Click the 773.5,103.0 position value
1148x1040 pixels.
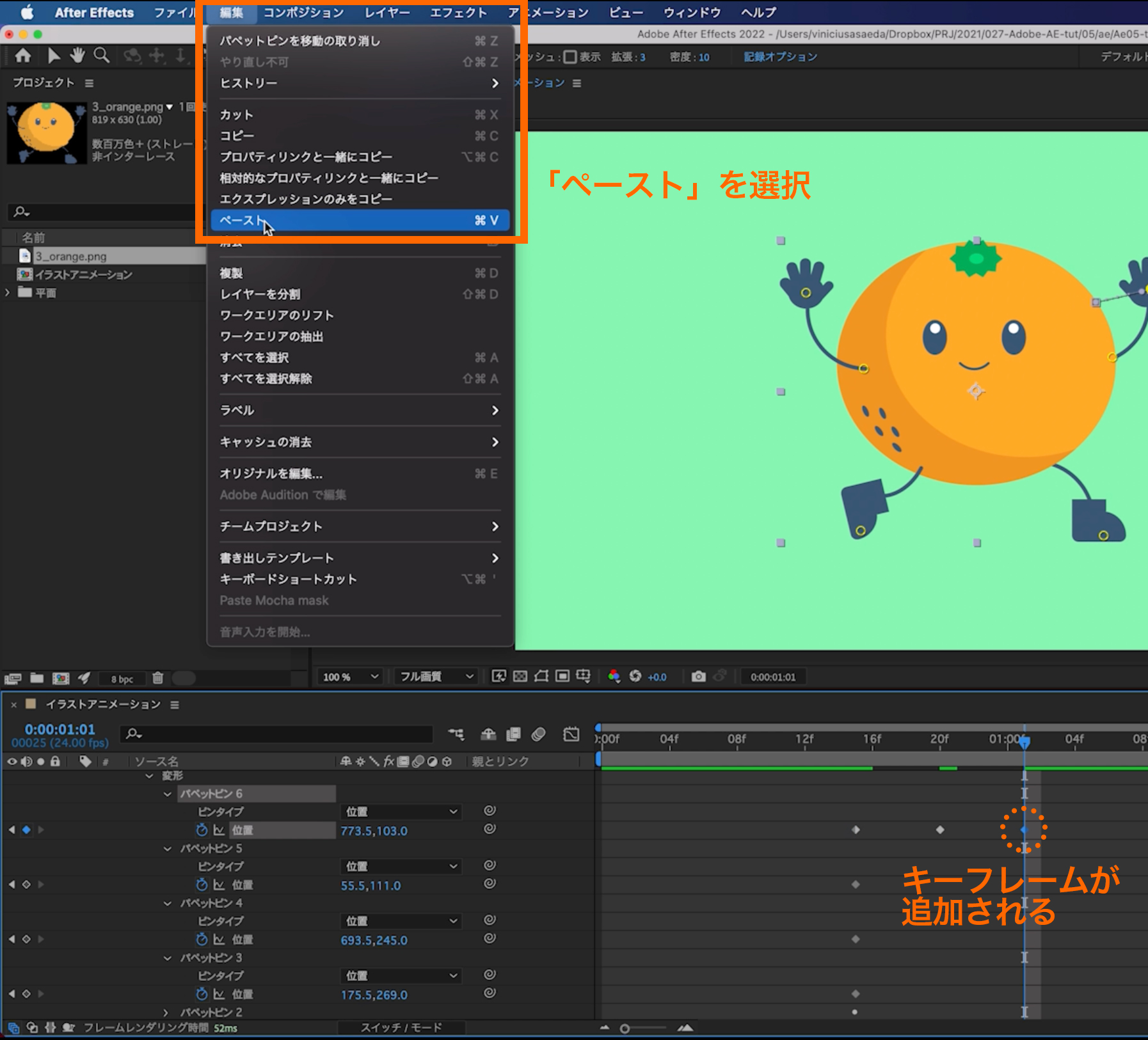tap(374, 831)
